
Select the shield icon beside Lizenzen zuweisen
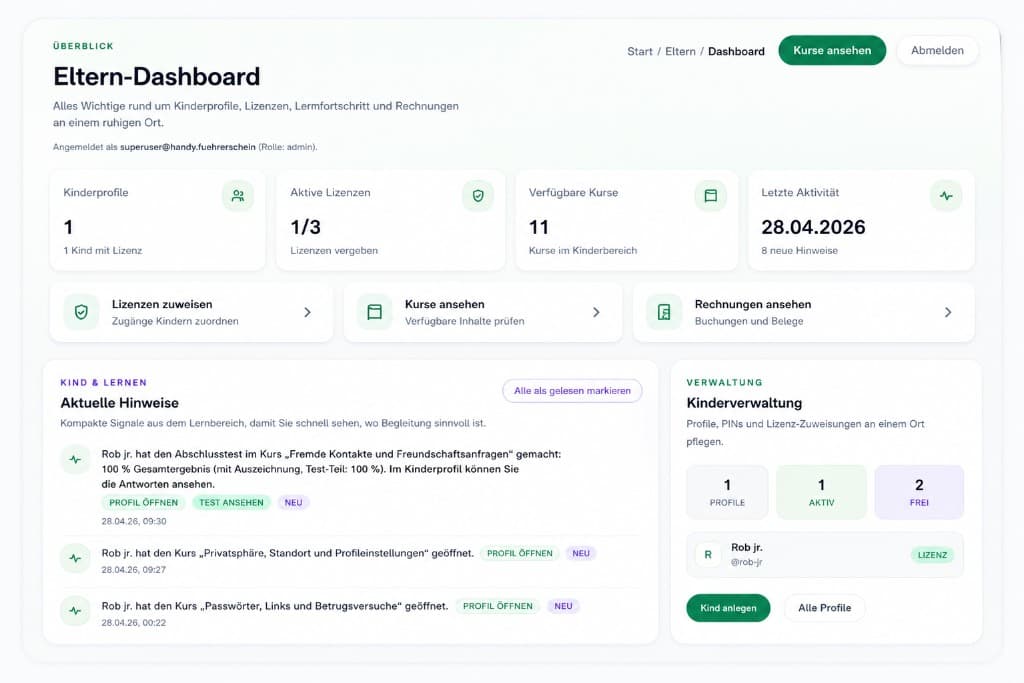(80, 312)
